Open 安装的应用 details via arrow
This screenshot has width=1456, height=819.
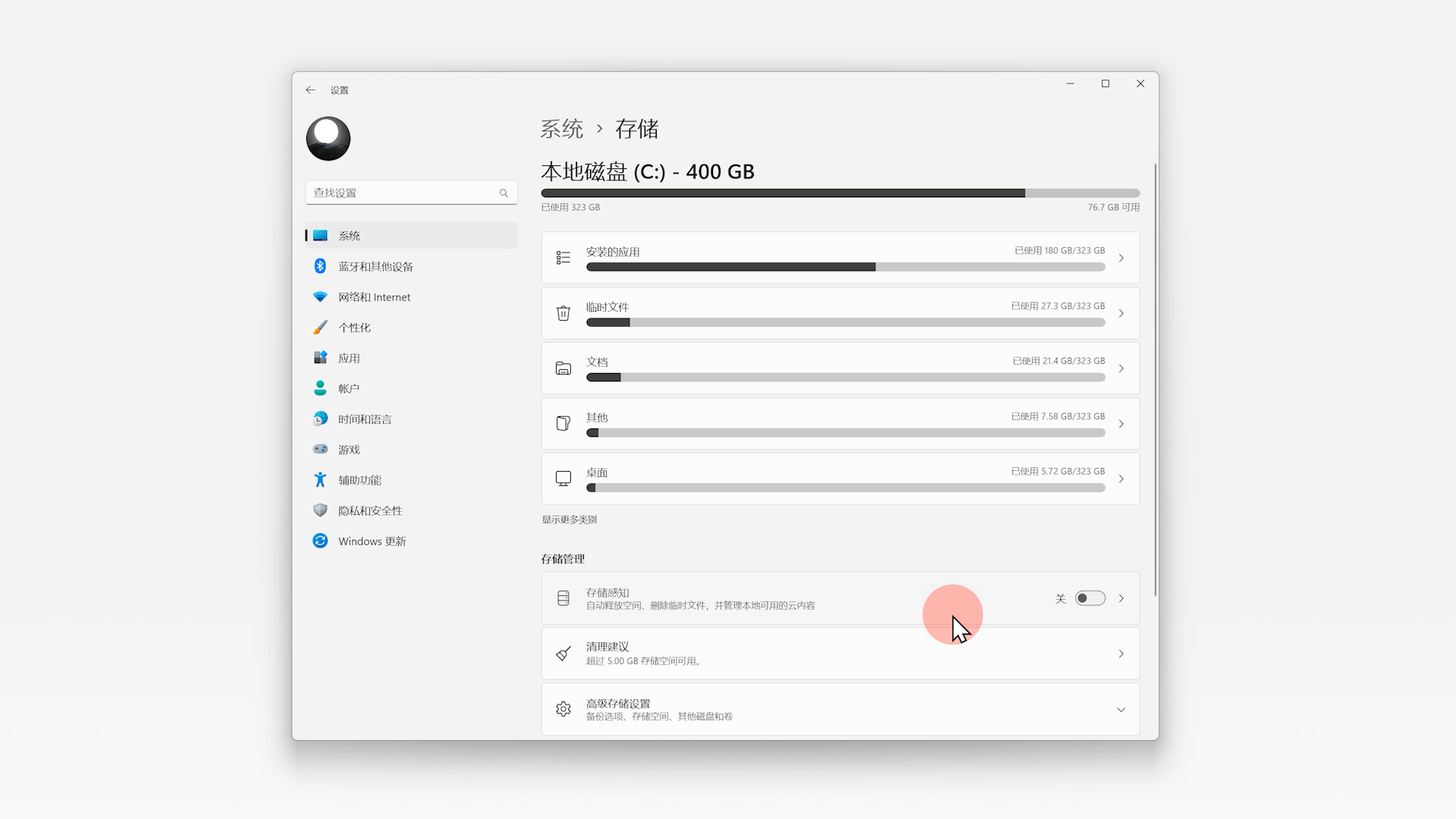click(1121, 259)
